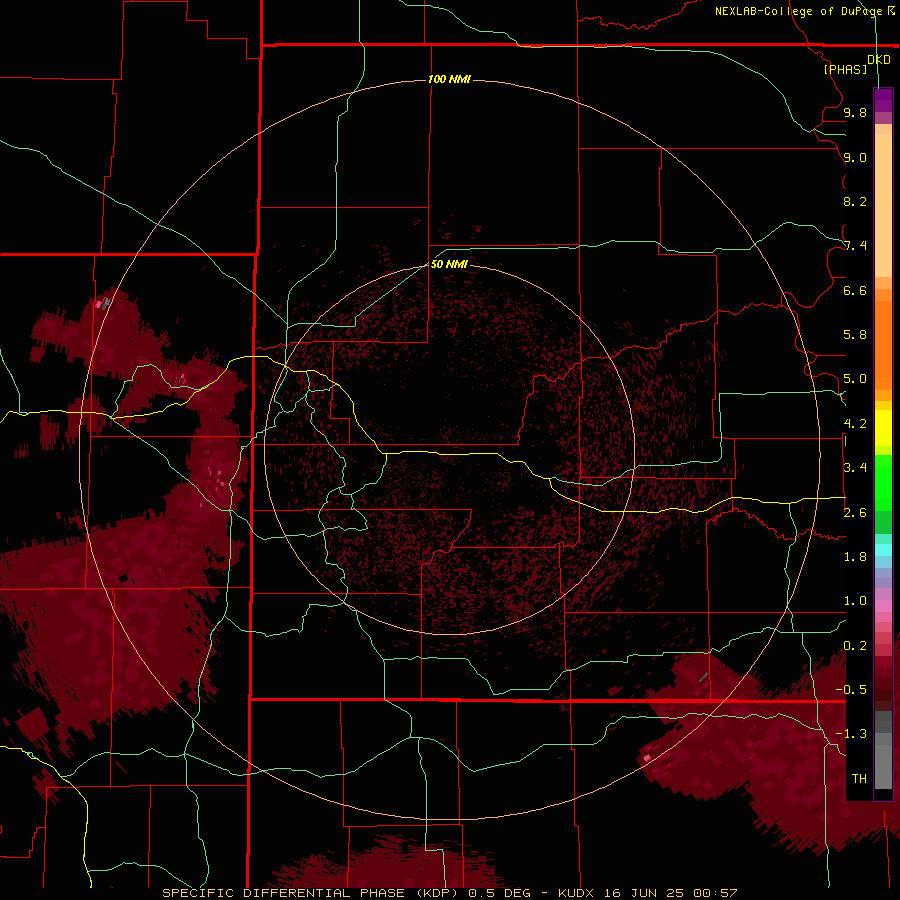This screenshot has height=900, width=900.
Task: Pick the light peach color bar segment
Action: (x=883, y=205)
